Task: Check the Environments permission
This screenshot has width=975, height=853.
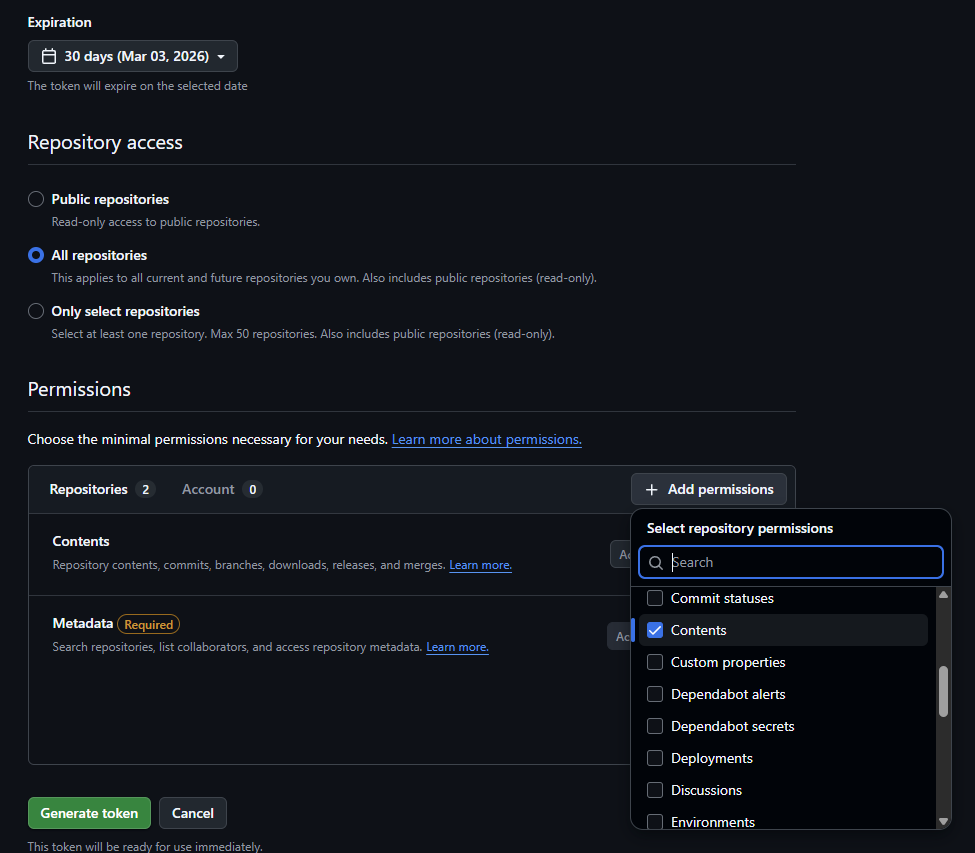Action: pos(655,822)
